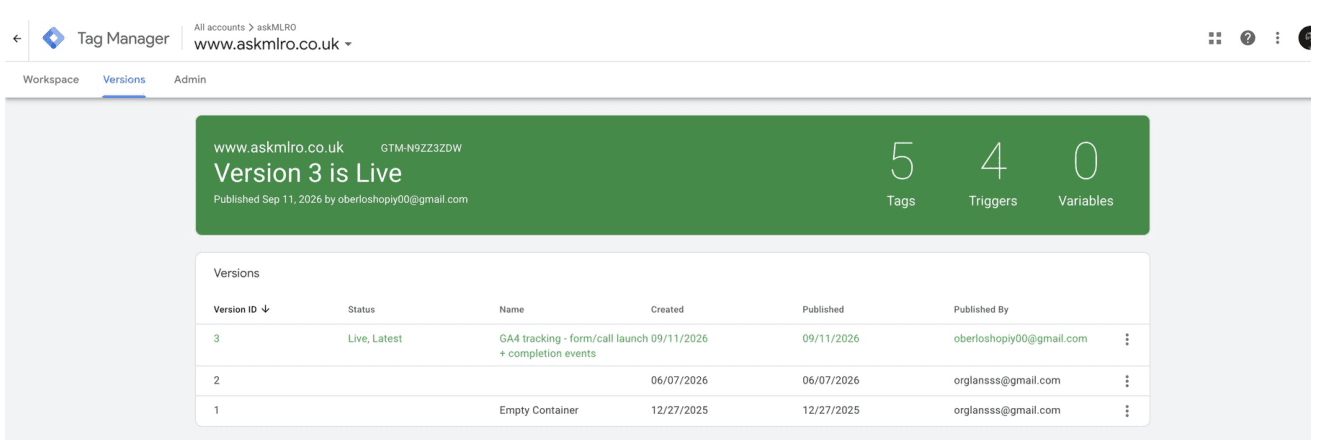
Task: Click the Status column header
Action: coord(360,310)
